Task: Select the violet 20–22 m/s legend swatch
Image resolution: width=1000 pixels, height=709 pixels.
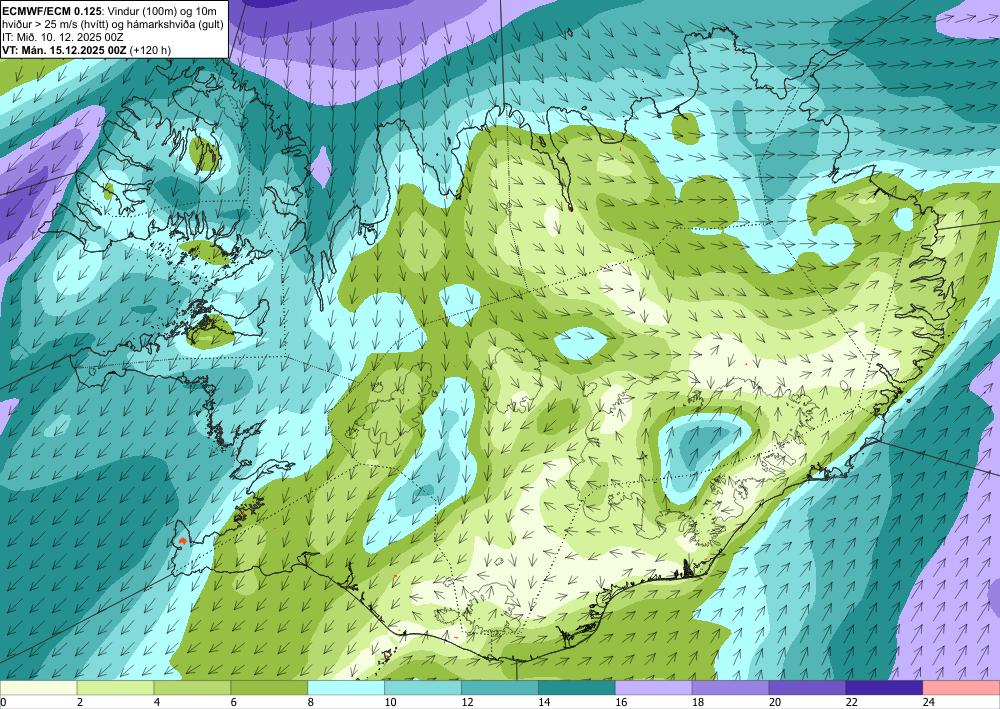Action: (807, 688)
